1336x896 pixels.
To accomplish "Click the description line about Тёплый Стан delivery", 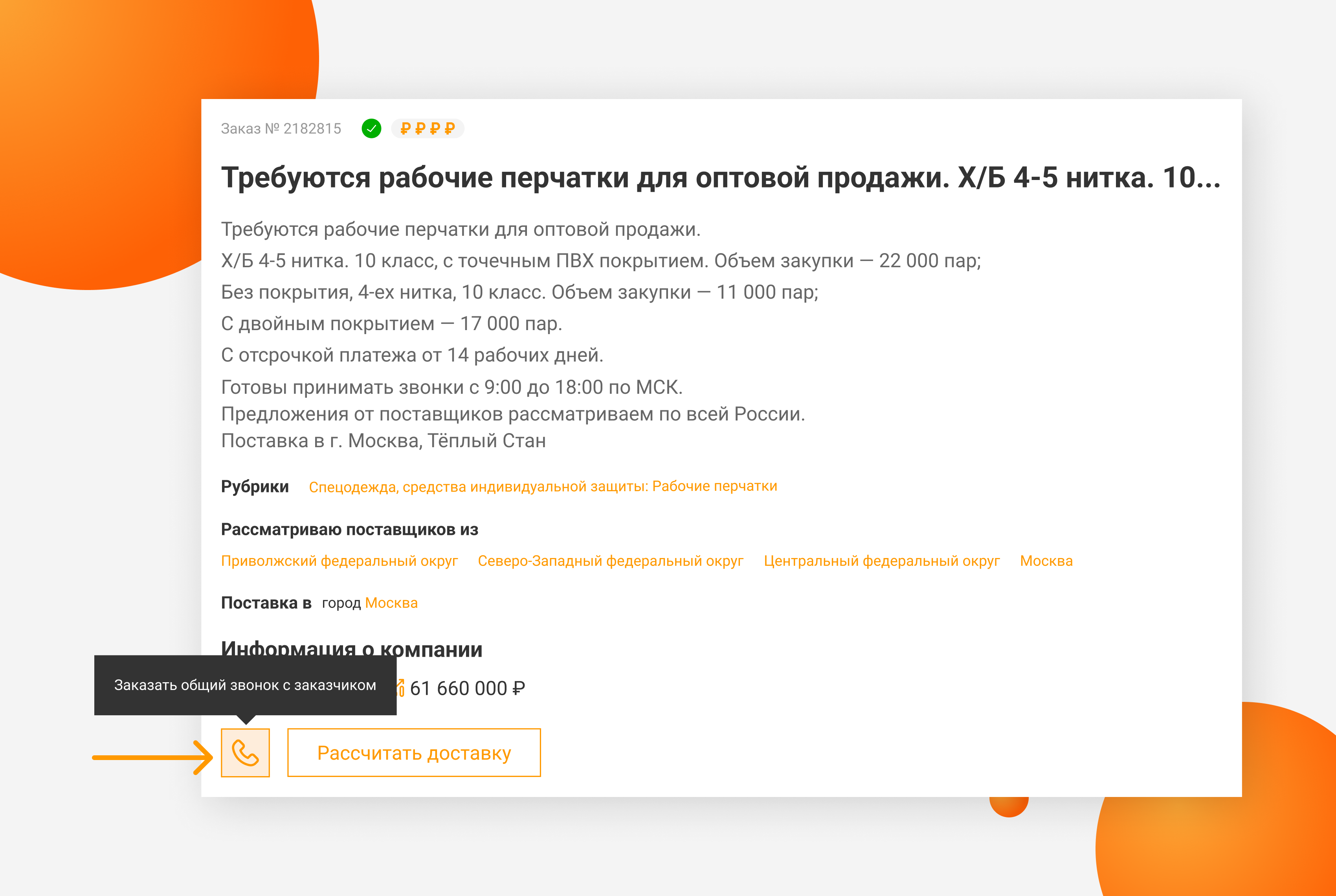I will coord(383,441).
